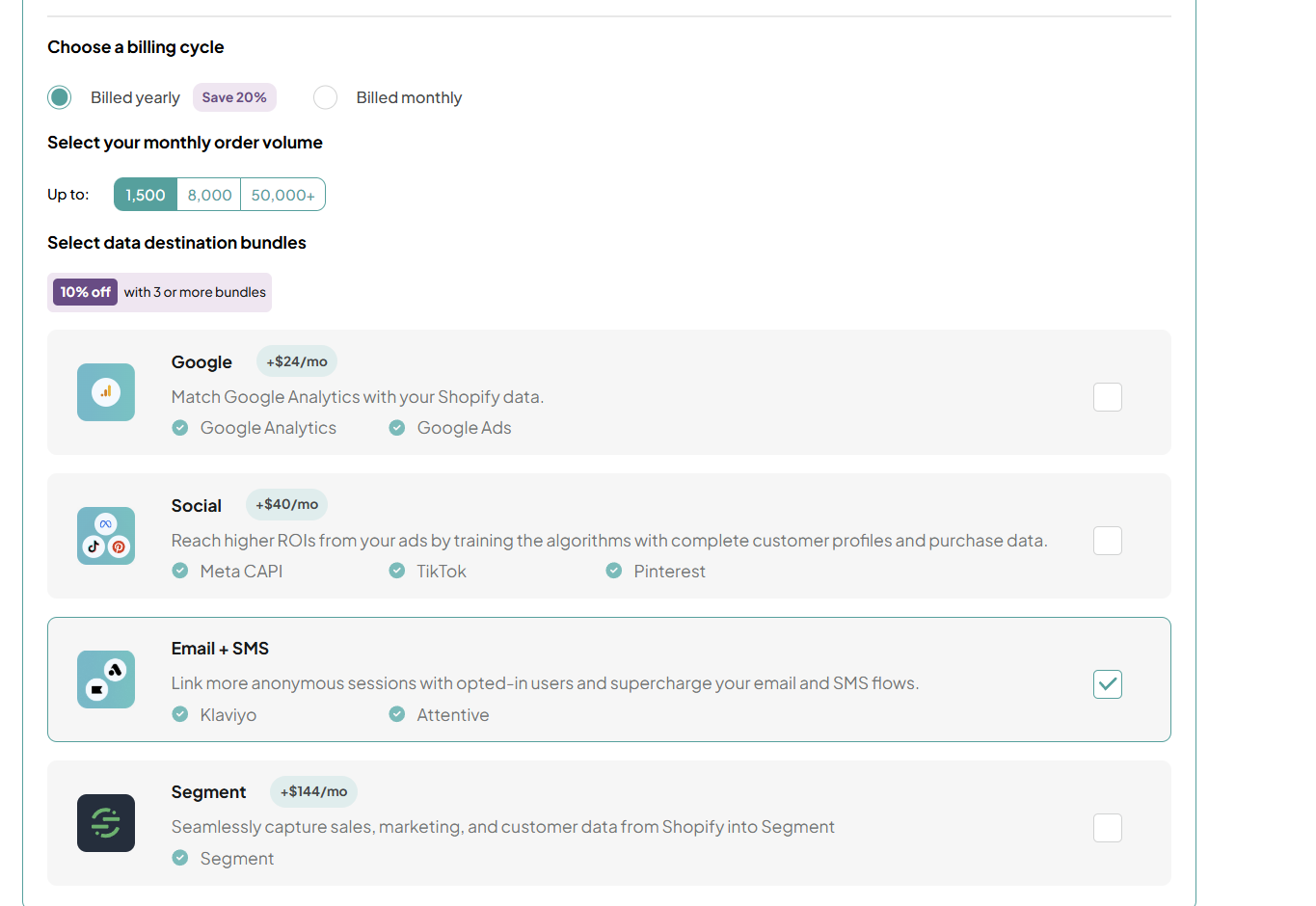The width and height of the screenshot is (1316, 906).
Task: Click the +$40/mo price tag
Action: point(286,504)
